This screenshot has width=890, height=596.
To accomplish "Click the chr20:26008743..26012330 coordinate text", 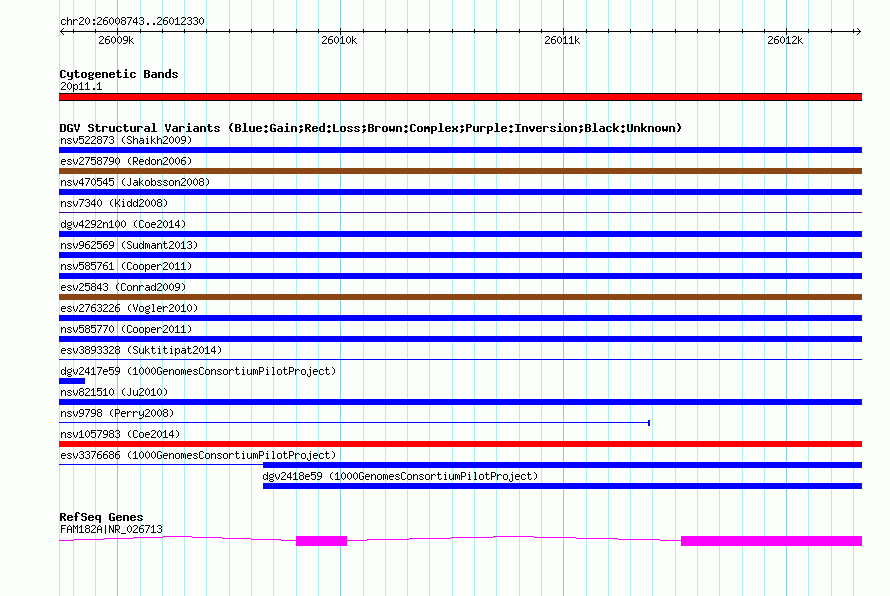I will (132, 21).
